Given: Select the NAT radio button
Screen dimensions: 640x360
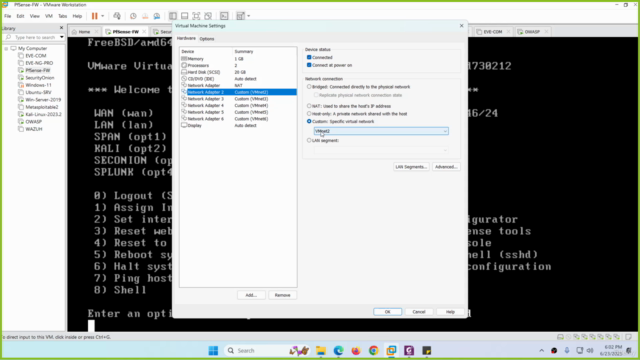Looking at the screenshot, I should tap(309, 106).
